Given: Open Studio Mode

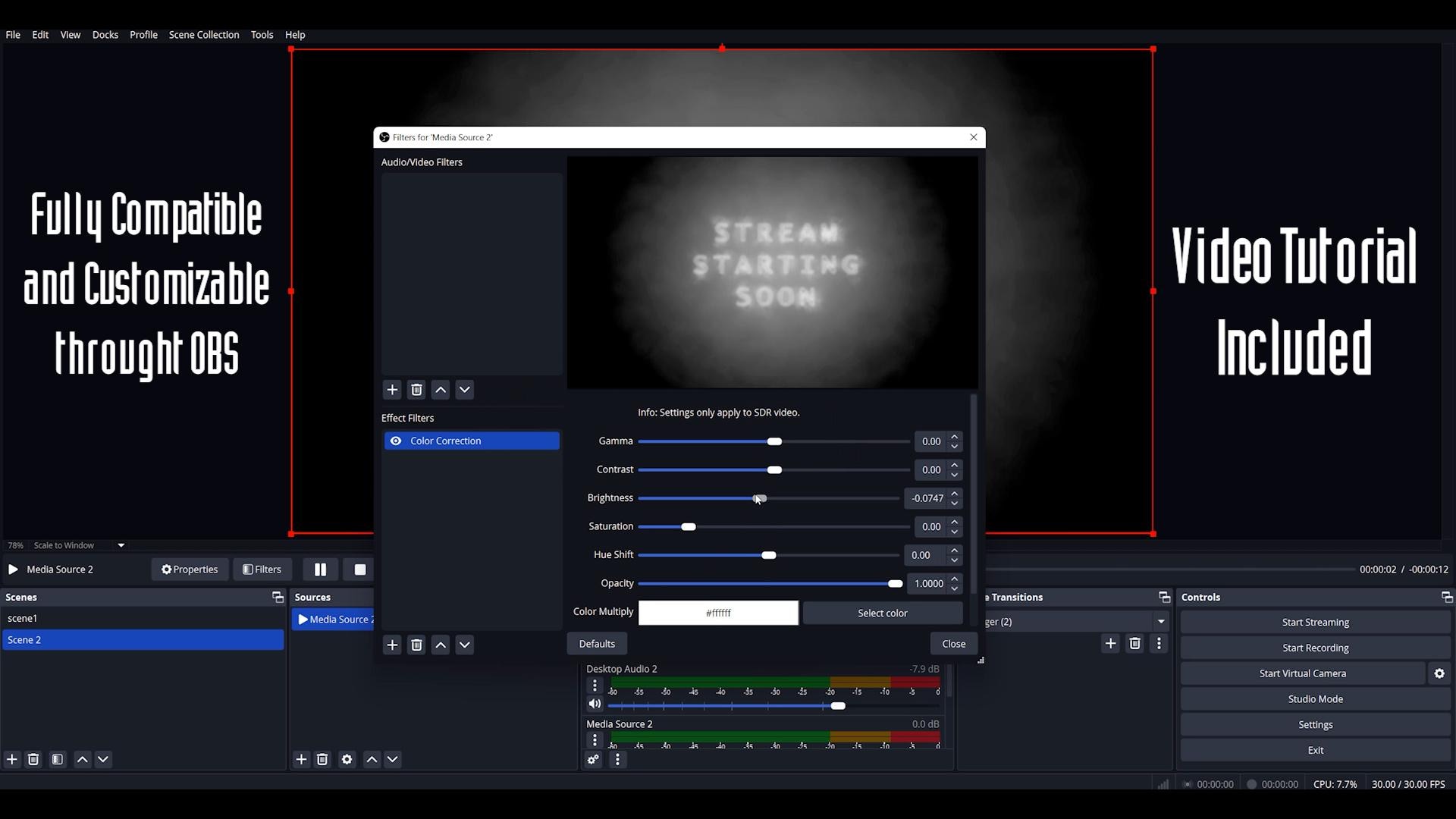Looking at the screenshot, I should click(1315, 699).
